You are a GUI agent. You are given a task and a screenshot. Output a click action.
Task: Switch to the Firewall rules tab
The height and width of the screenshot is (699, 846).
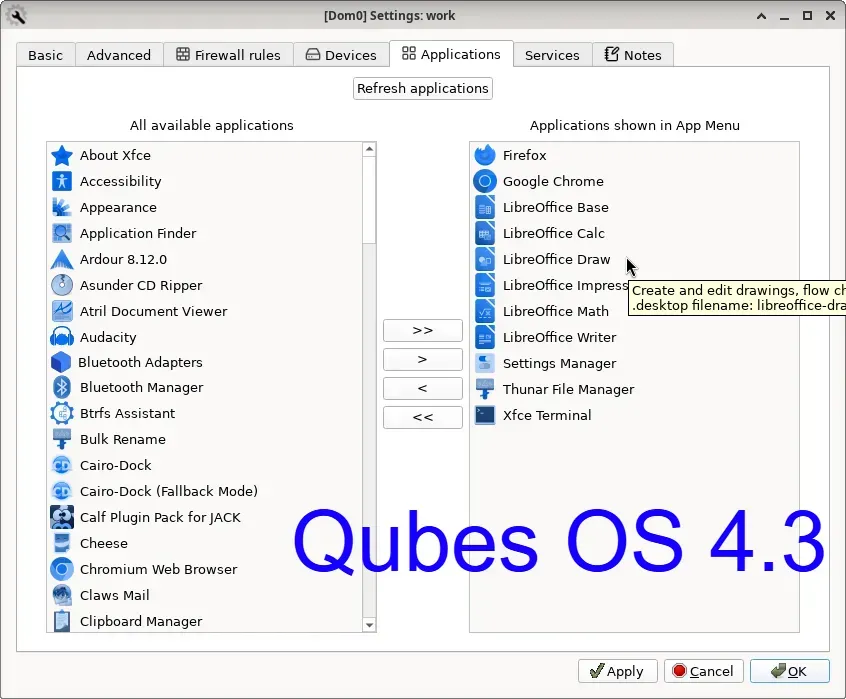coord(228,55)
